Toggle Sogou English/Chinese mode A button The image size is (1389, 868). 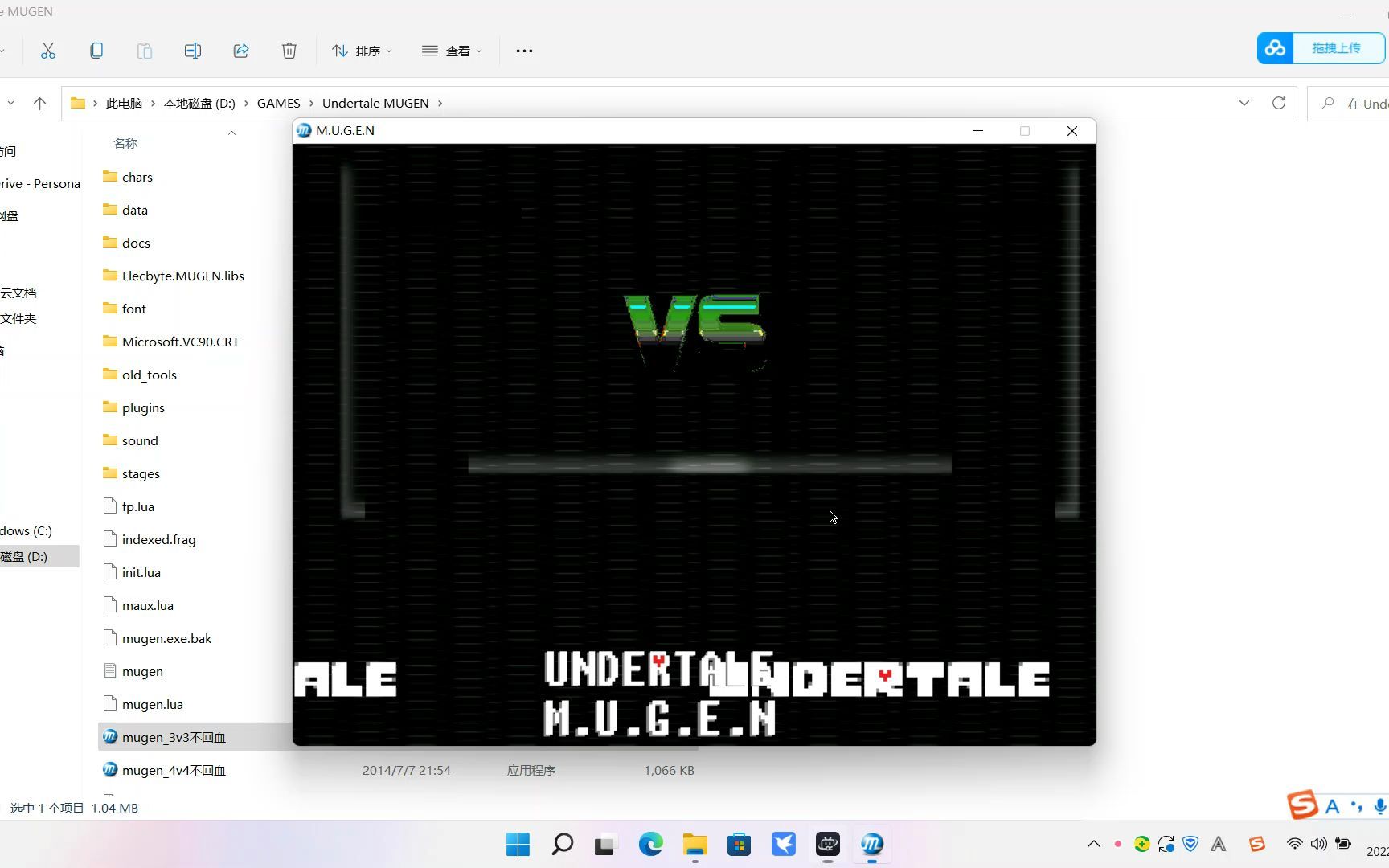click(1332, 806)
